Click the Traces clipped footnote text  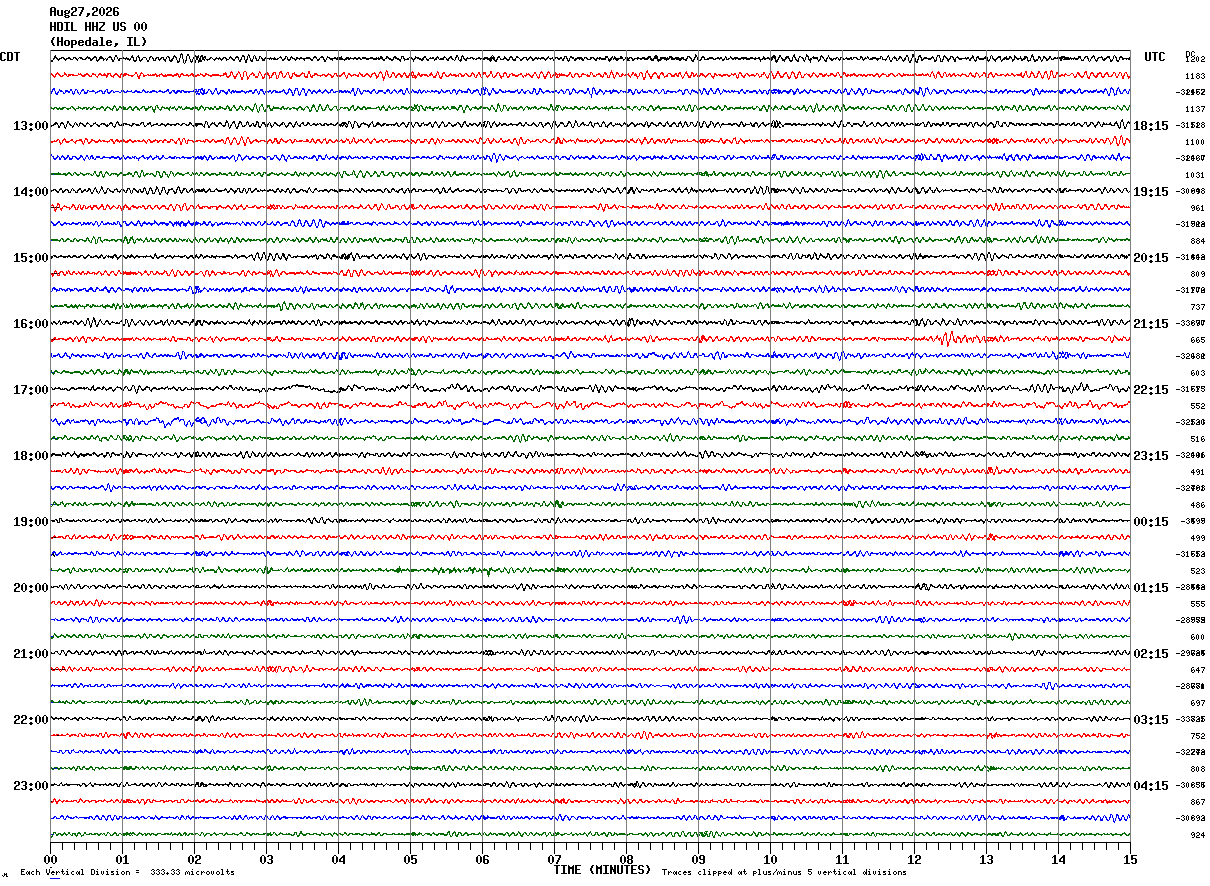[x=784, y=872]
